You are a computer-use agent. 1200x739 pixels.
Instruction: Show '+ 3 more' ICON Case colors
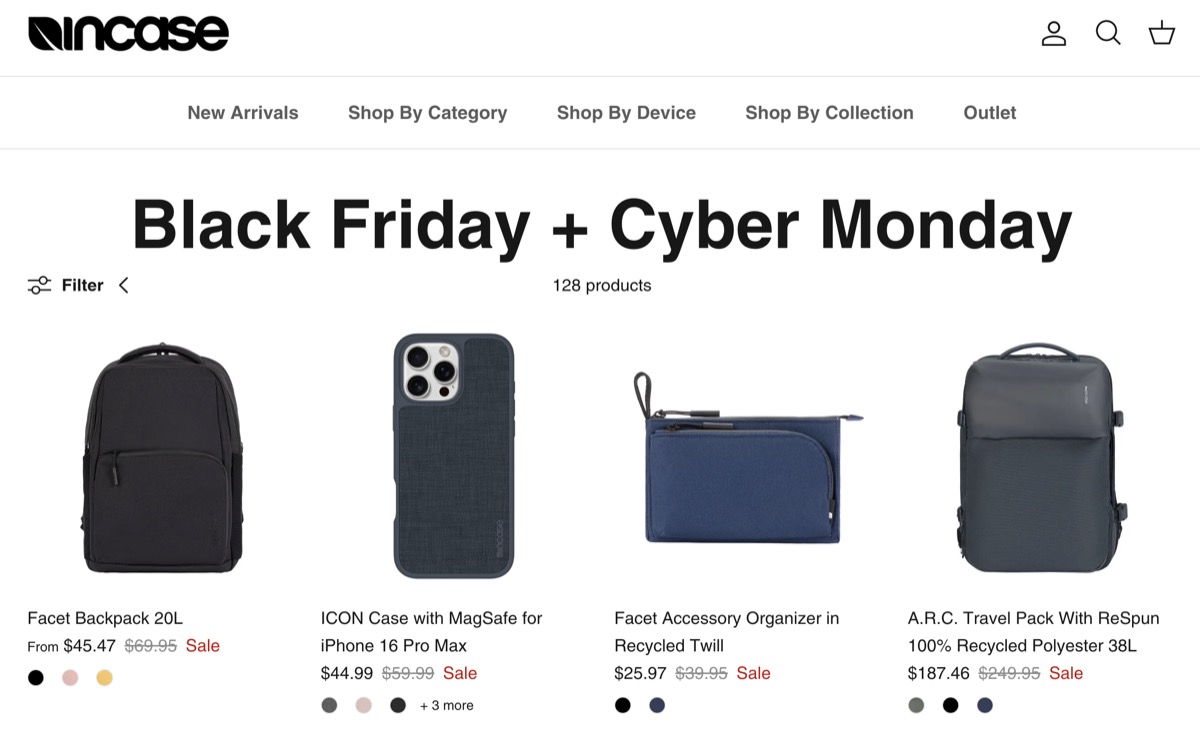pos(446,705)
